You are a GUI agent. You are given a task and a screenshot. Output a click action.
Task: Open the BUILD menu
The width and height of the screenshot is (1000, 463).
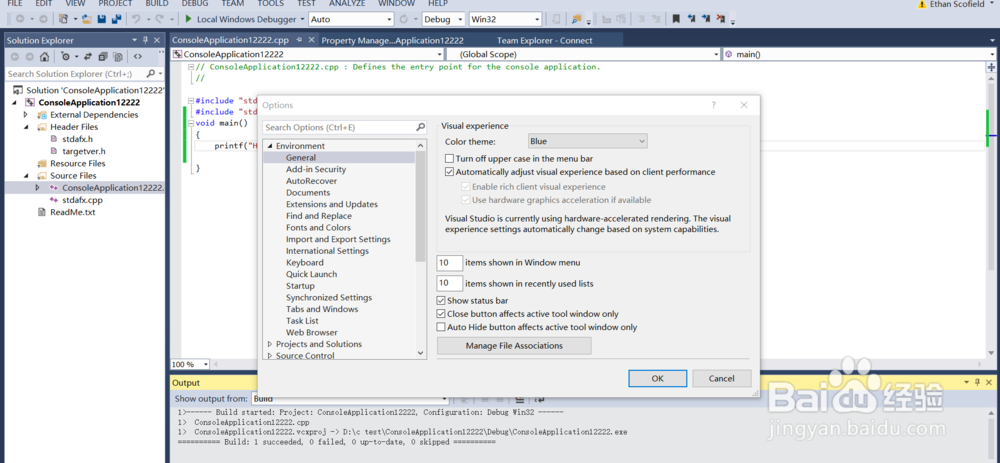click(x=157, y=3)
